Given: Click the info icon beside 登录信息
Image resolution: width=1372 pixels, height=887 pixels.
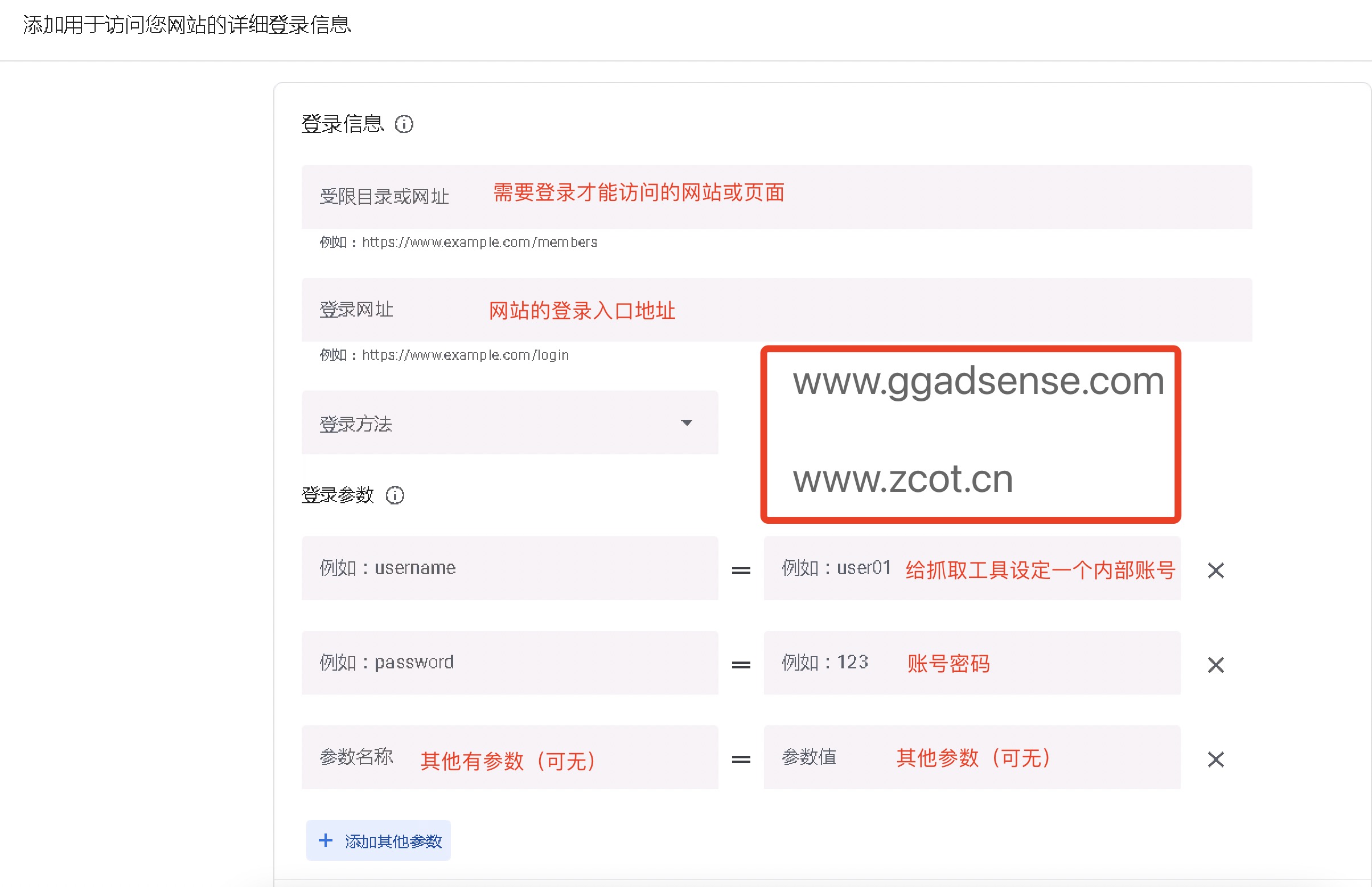Looking at the screenshot, I should point(404,124).
